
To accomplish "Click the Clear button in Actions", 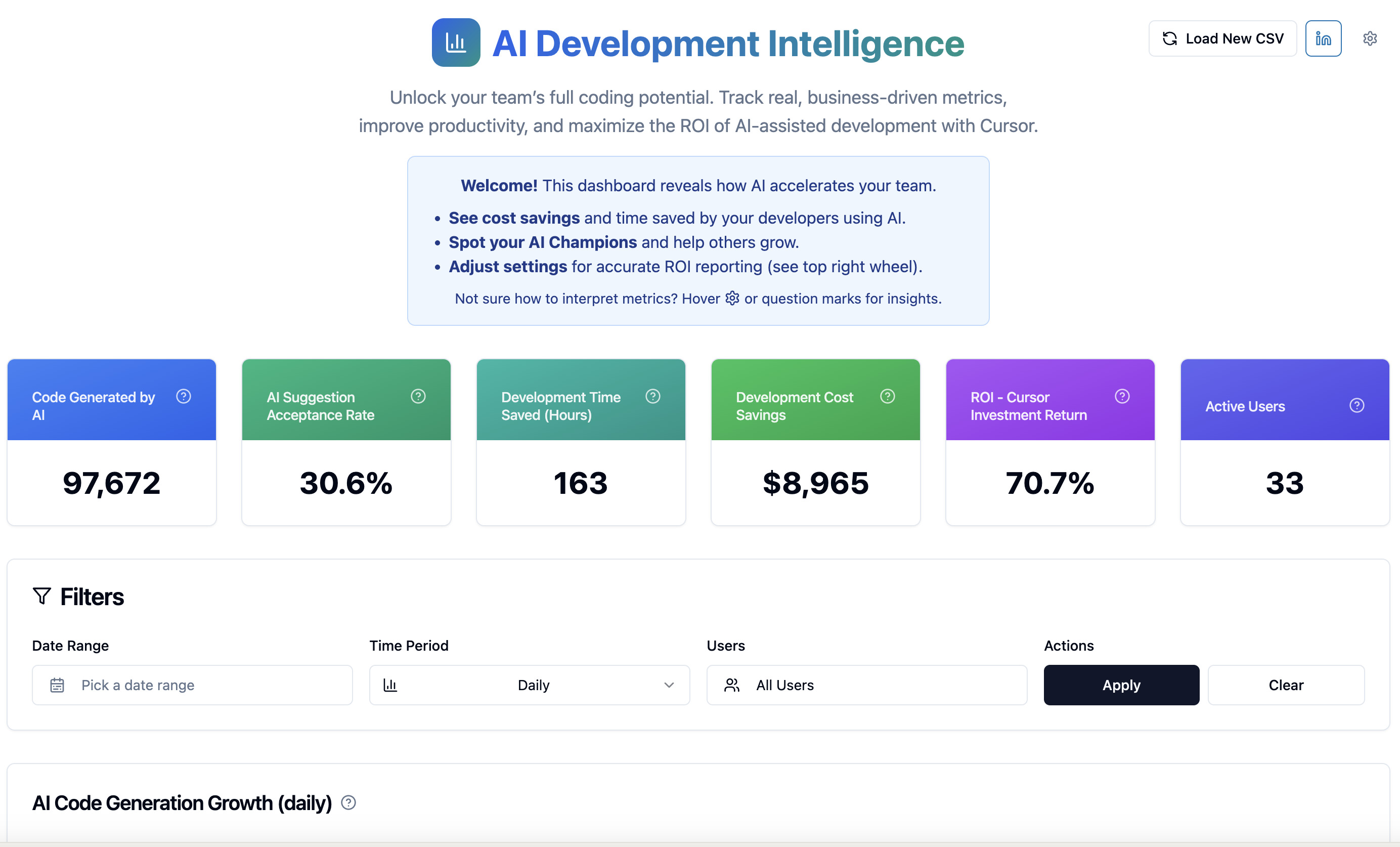I will point(1286,685).
